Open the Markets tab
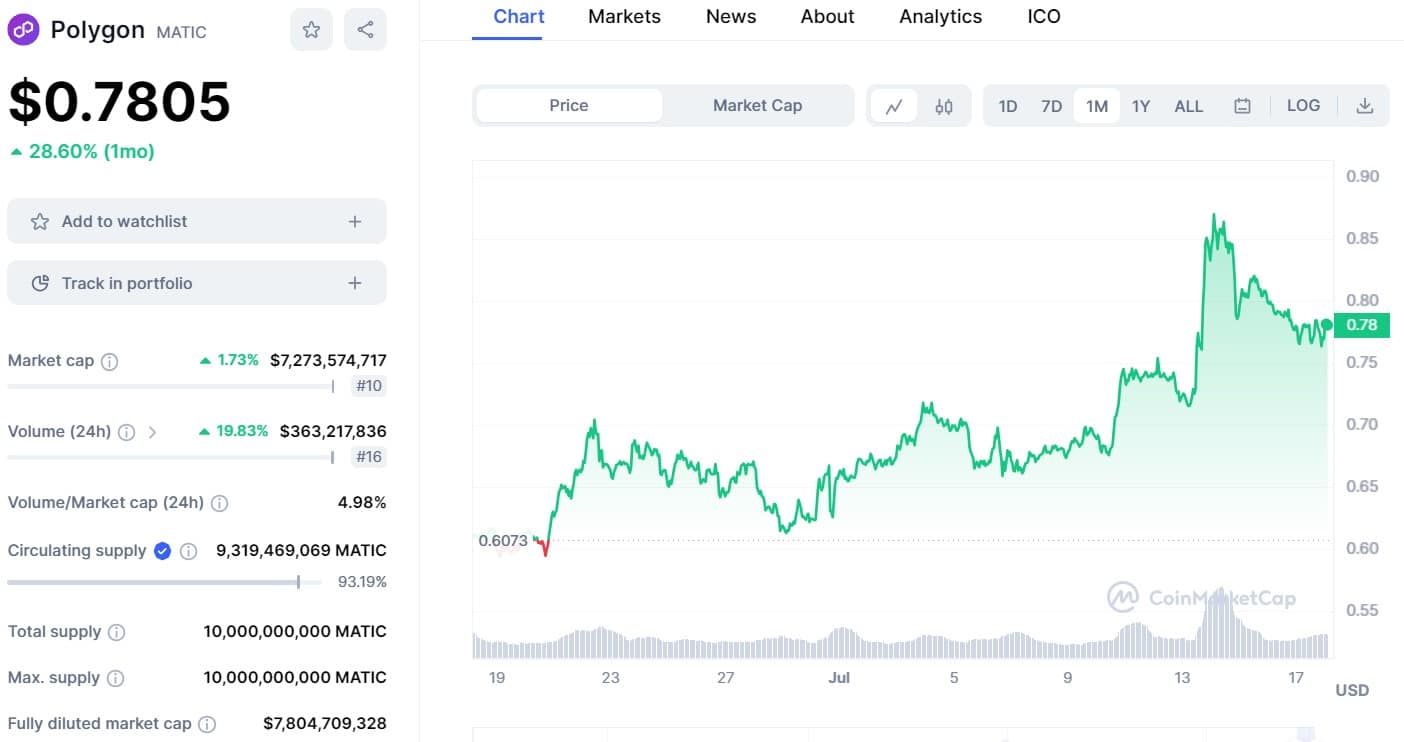 tap(624, 16)
